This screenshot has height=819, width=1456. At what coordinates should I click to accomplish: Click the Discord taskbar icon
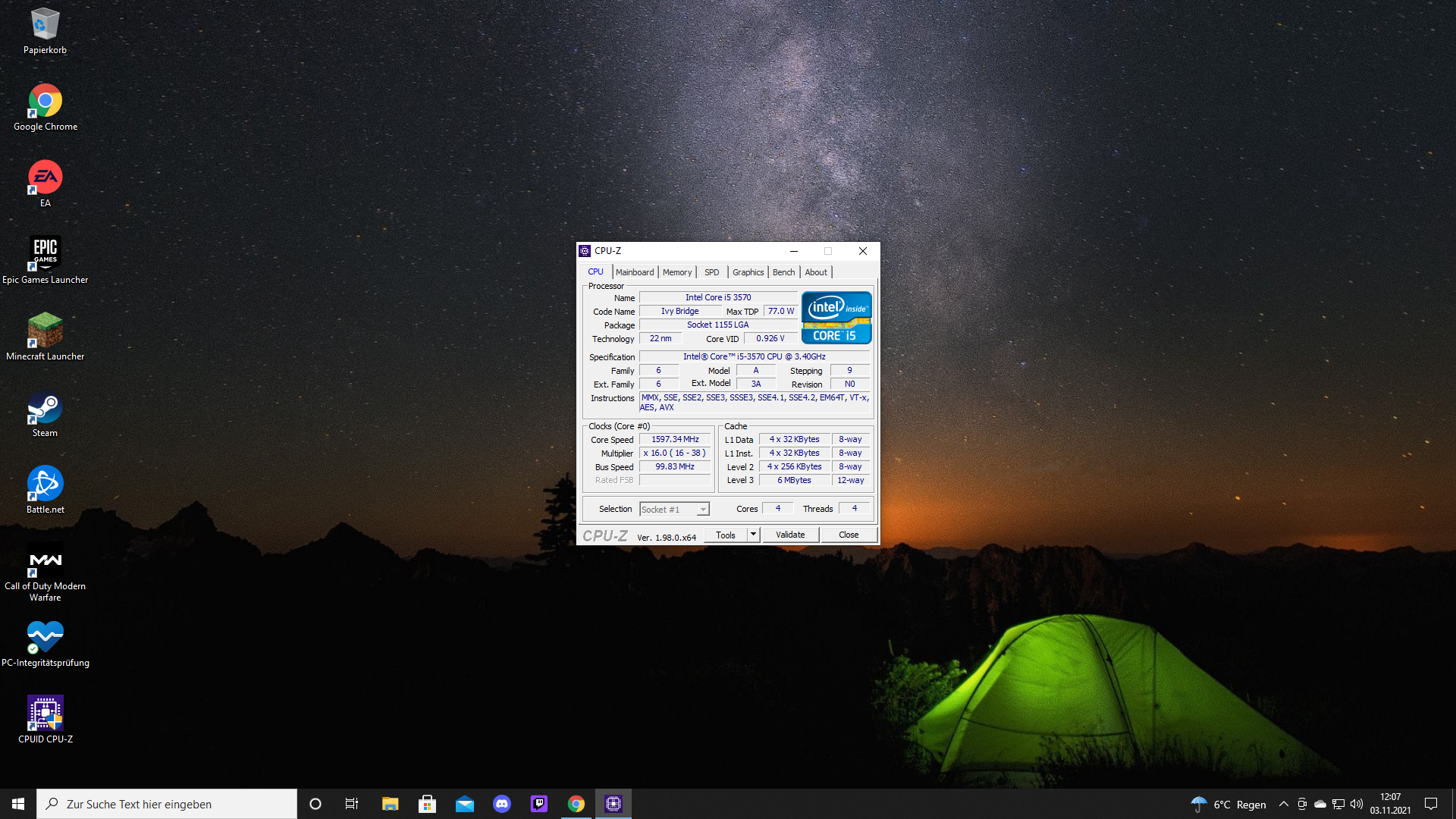[x=502, y=804]
